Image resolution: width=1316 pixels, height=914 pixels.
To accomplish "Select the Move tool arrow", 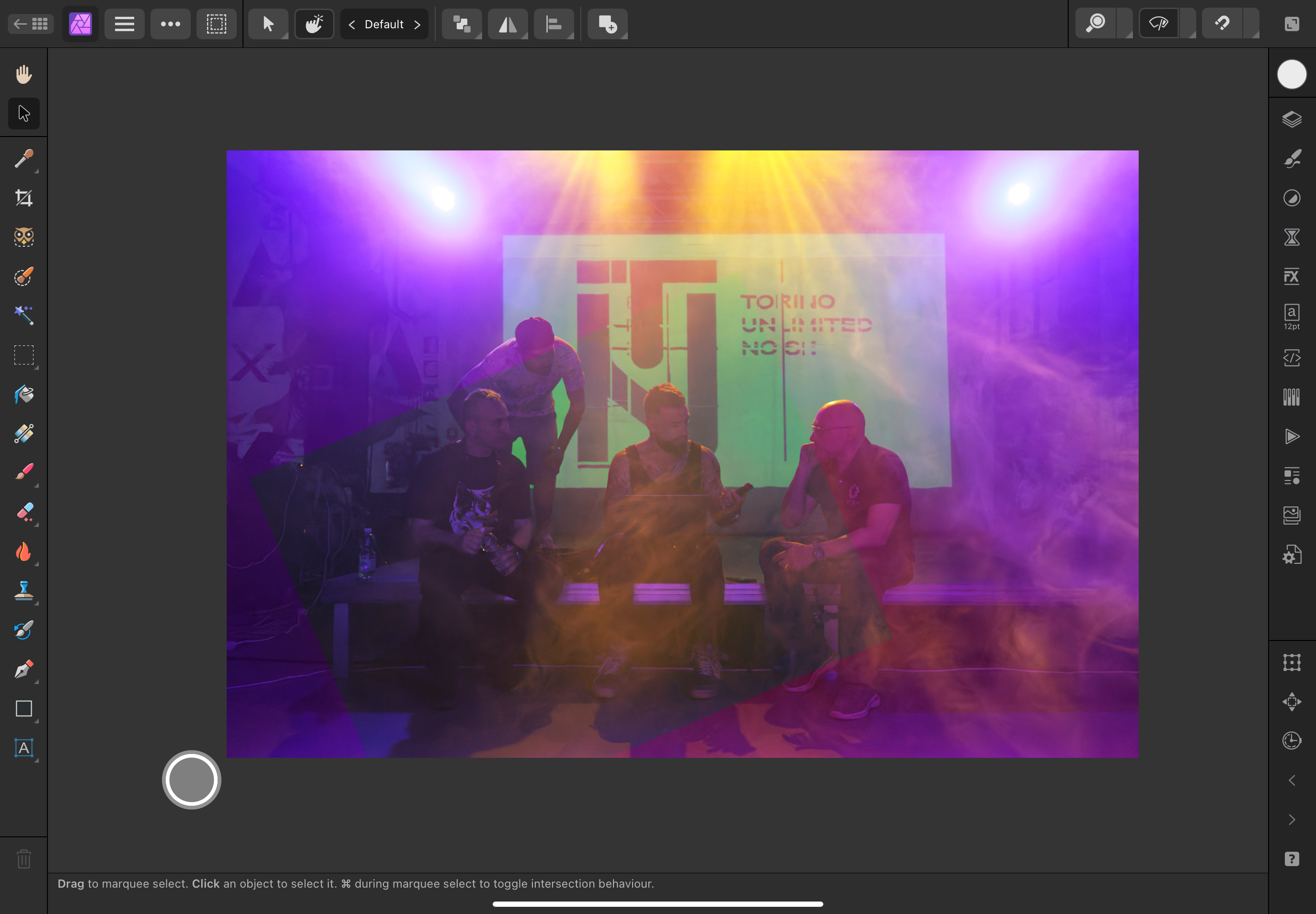I will point(23,114).
